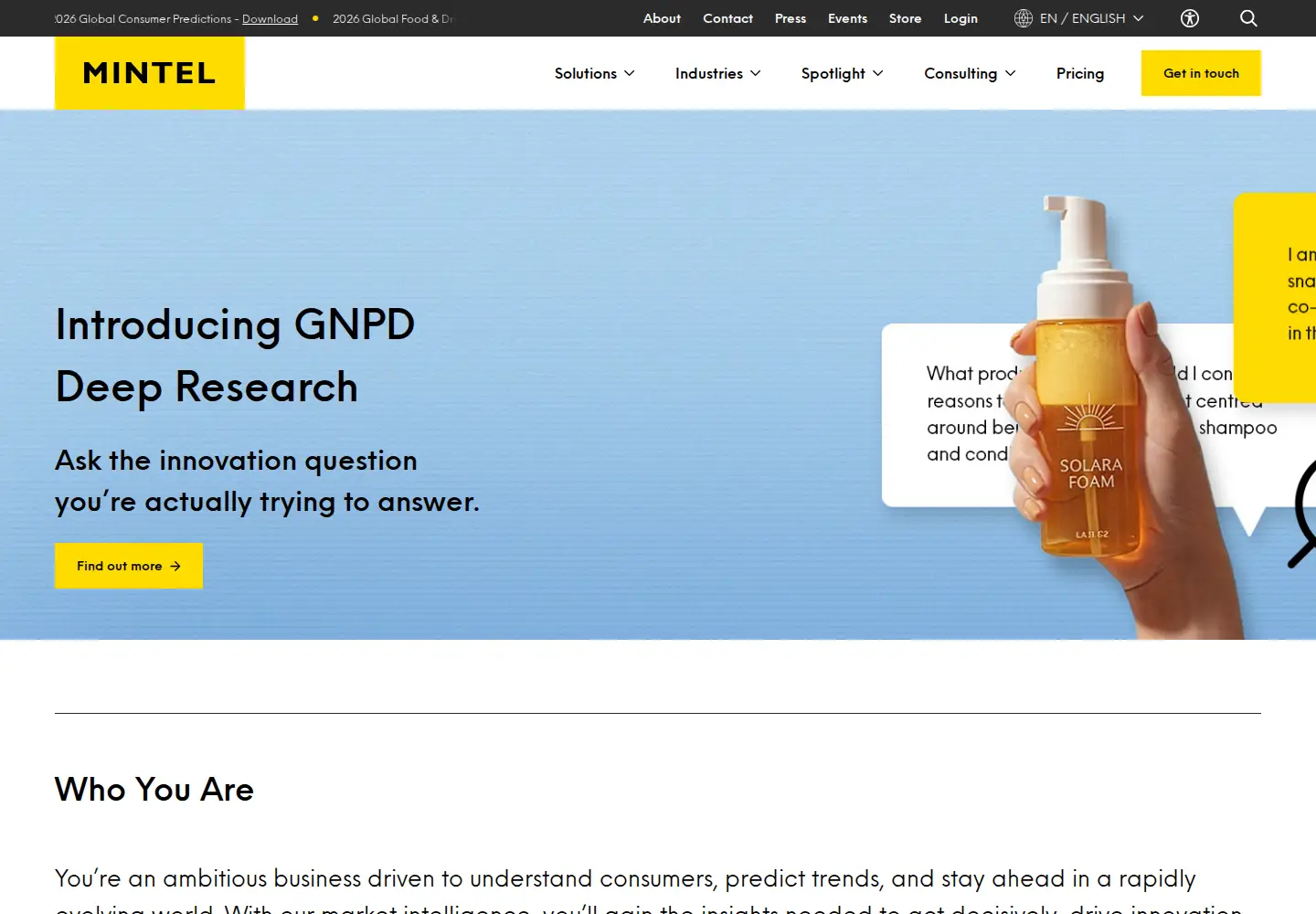Visit the Store link
This screenshot has height=914, width=1316.
click(905, 18)
